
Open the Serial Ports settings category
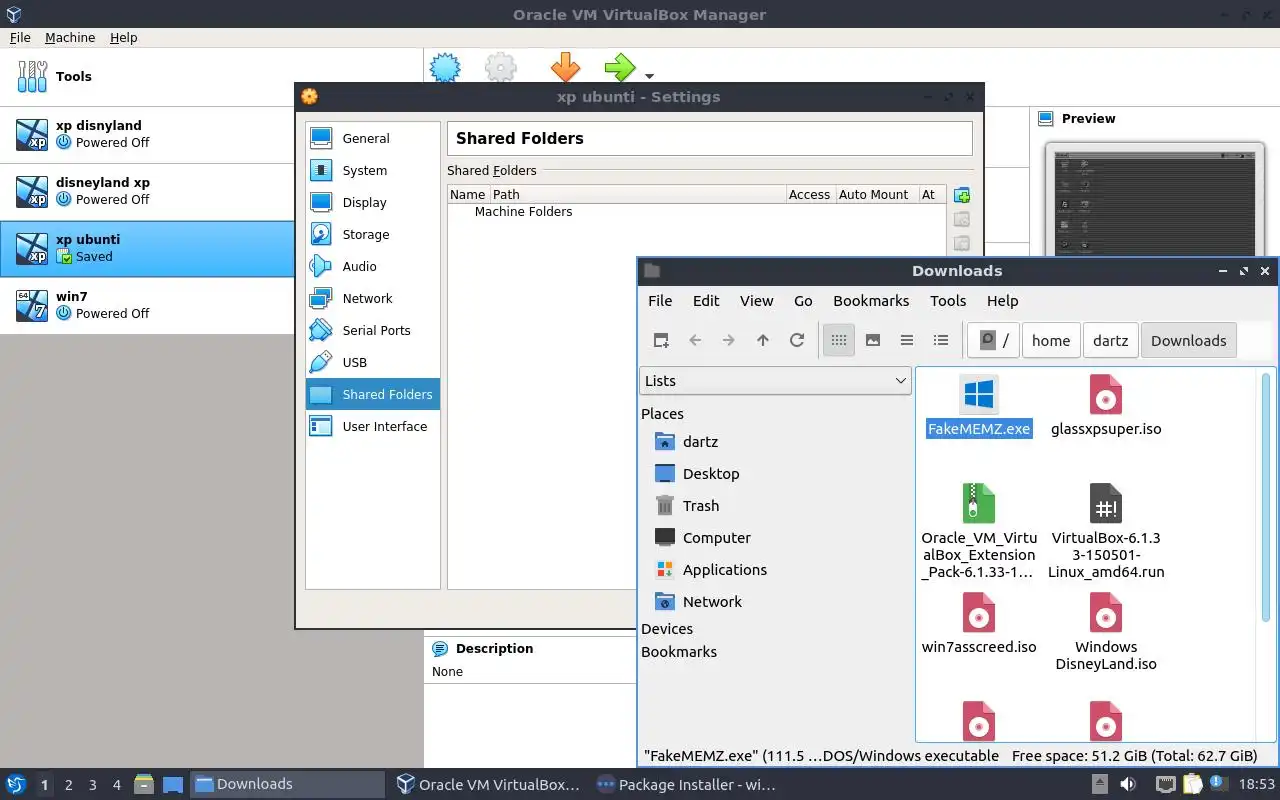(372, 330)
